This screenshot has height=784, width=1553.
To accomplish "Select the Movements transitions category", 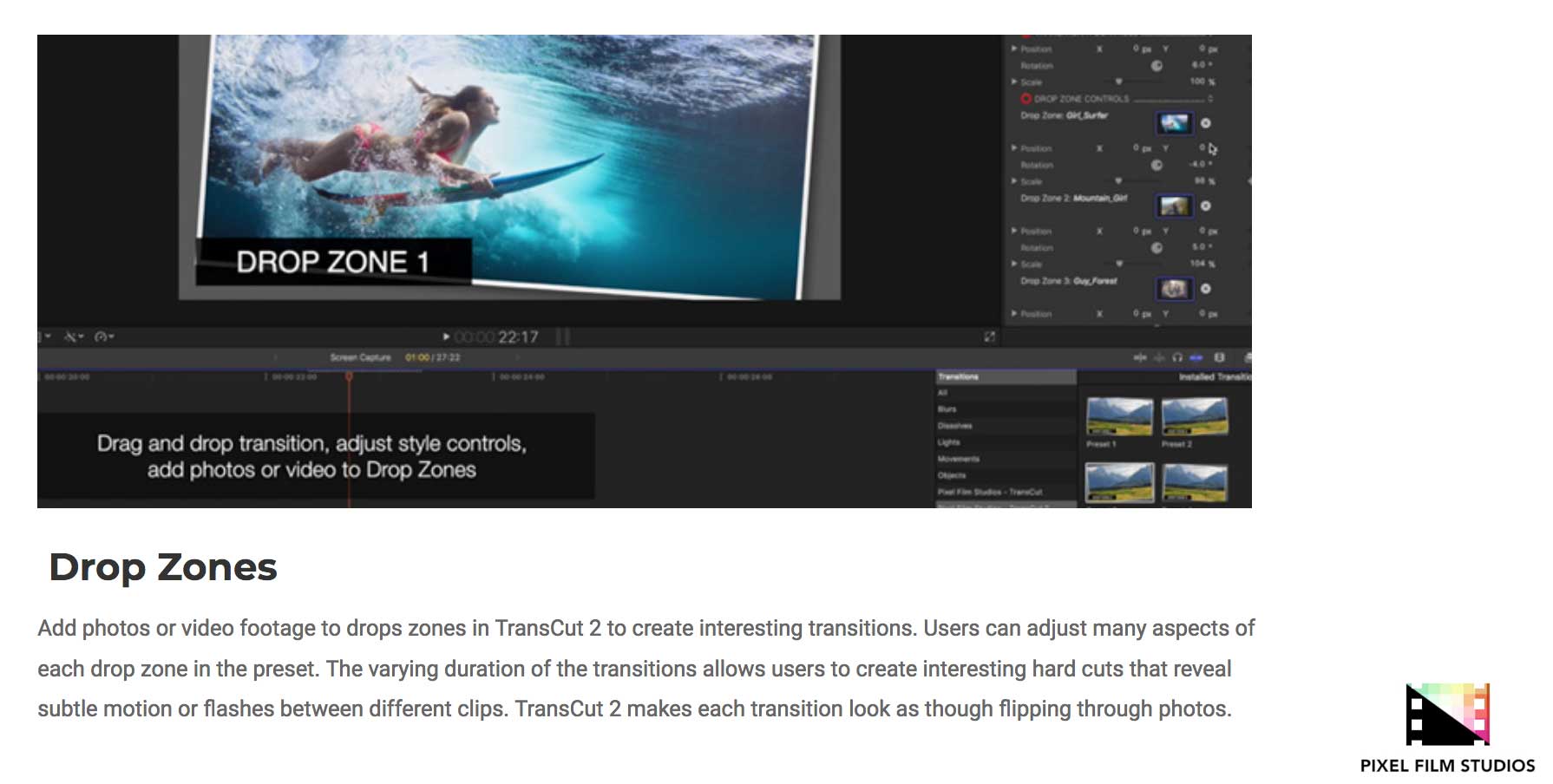I will coord(1006,459).
